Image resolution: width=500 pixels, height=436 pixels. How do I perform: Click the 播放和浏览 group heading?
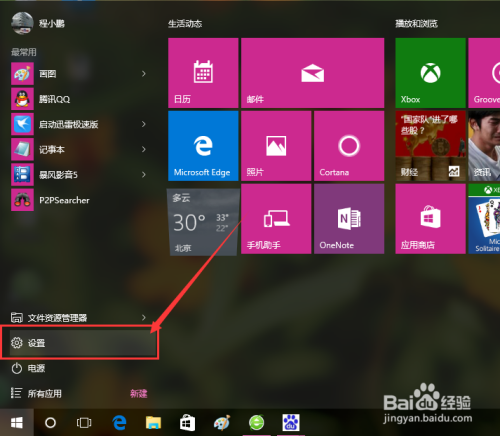point(416,24)
